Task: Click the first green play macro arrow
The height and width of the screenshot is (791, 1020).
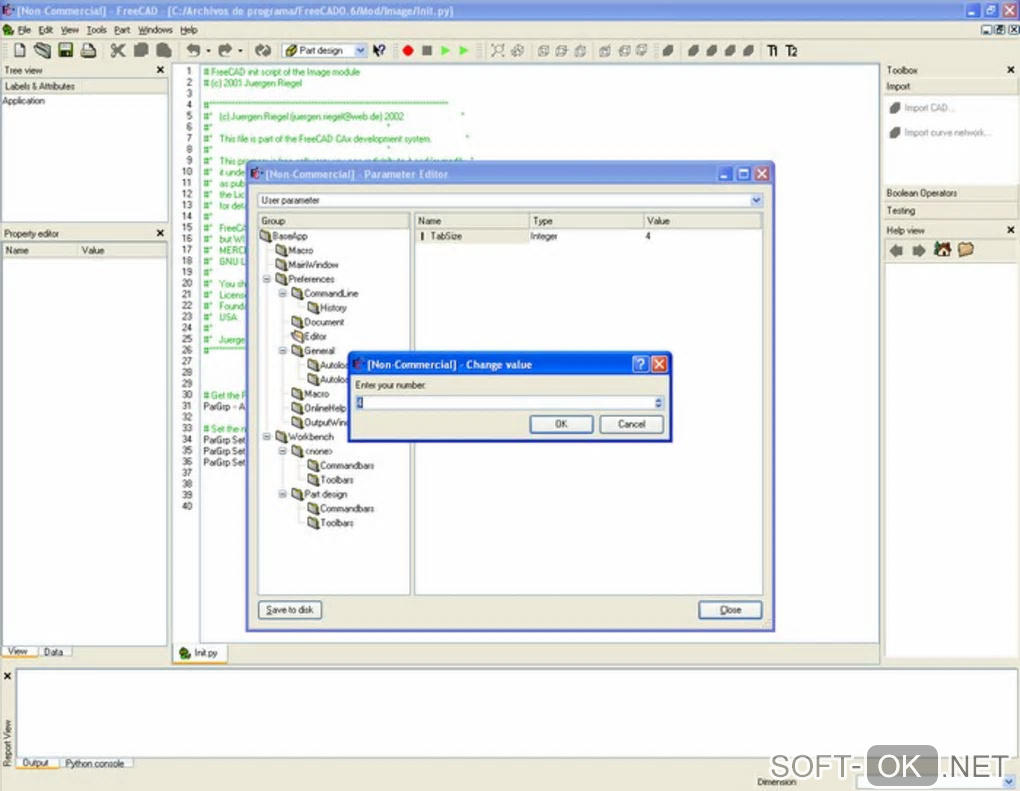Action: 446,50
